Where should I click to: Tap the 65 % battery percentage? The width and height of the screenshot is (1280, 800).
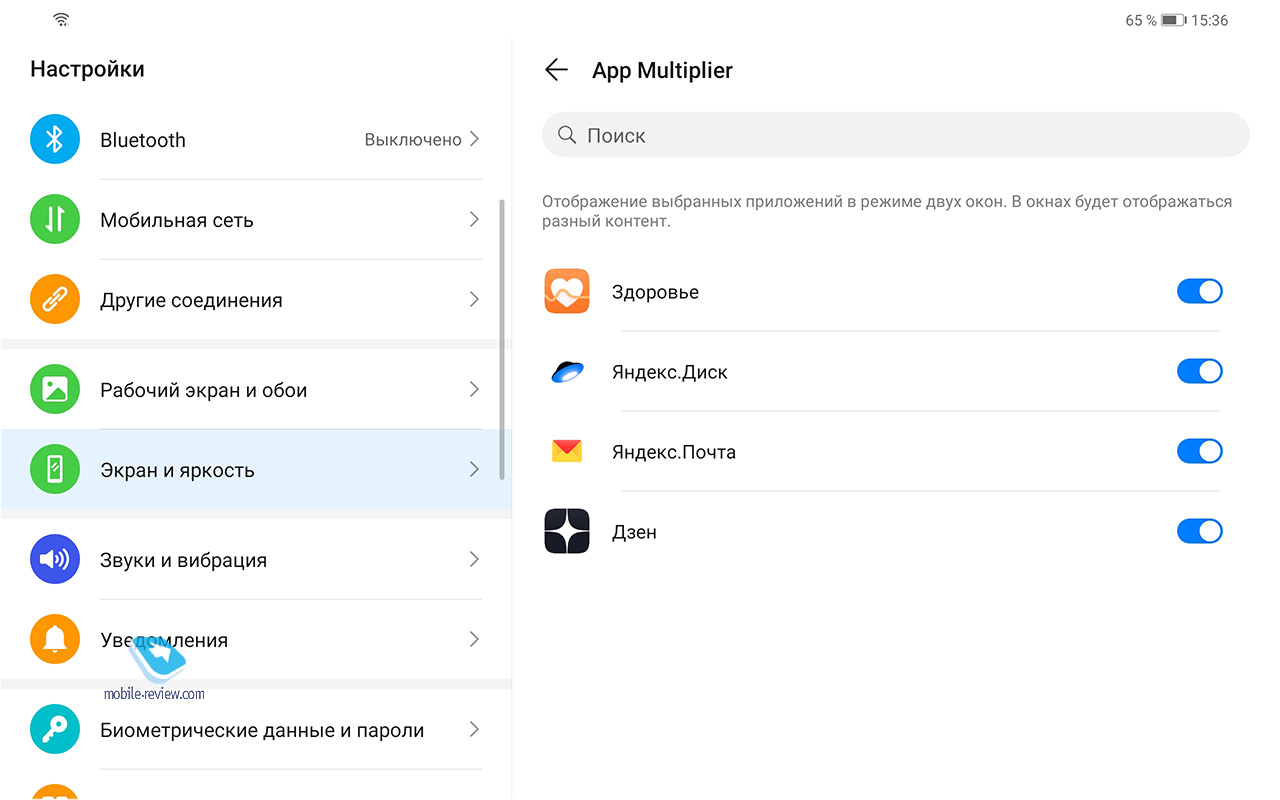[1141, 20]
